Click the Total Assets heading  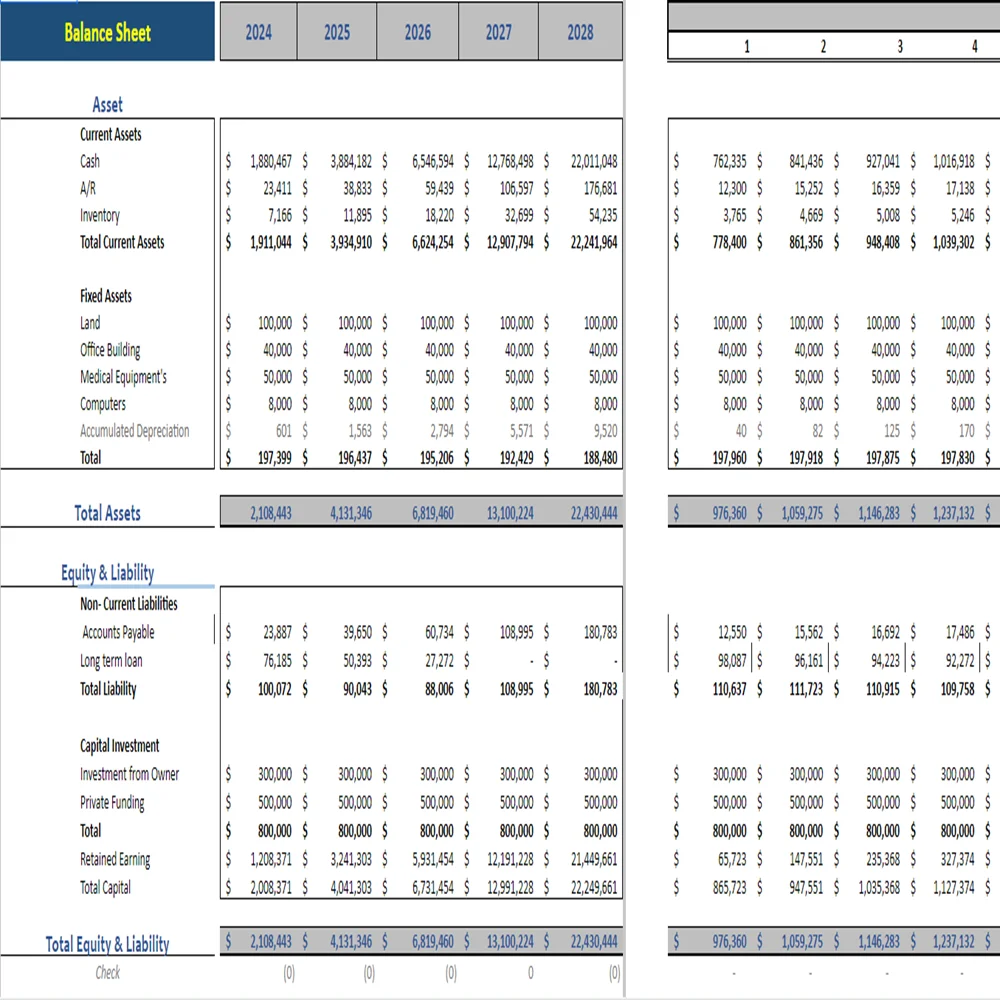coord(107,513)
